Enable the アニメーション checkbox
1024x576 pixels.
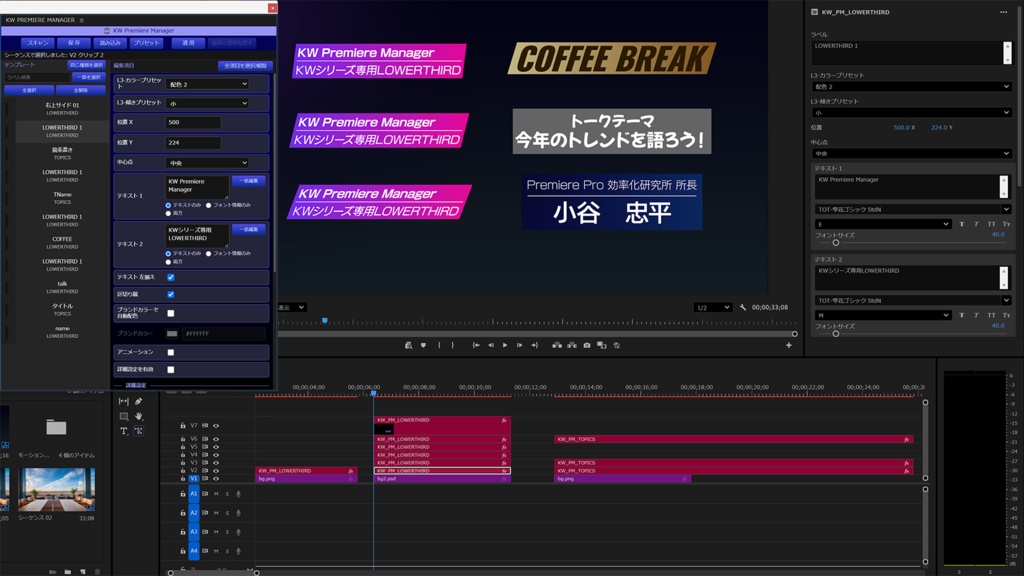point(170,352)
